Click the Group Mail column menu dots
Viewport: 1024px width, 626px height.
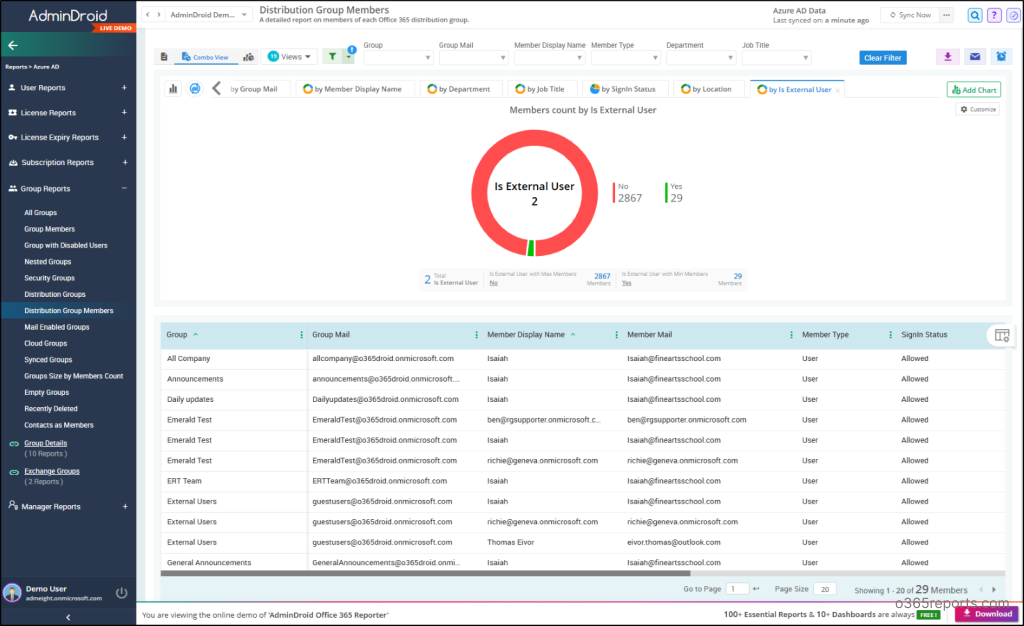pyautogui.click(x=476, y=335)
